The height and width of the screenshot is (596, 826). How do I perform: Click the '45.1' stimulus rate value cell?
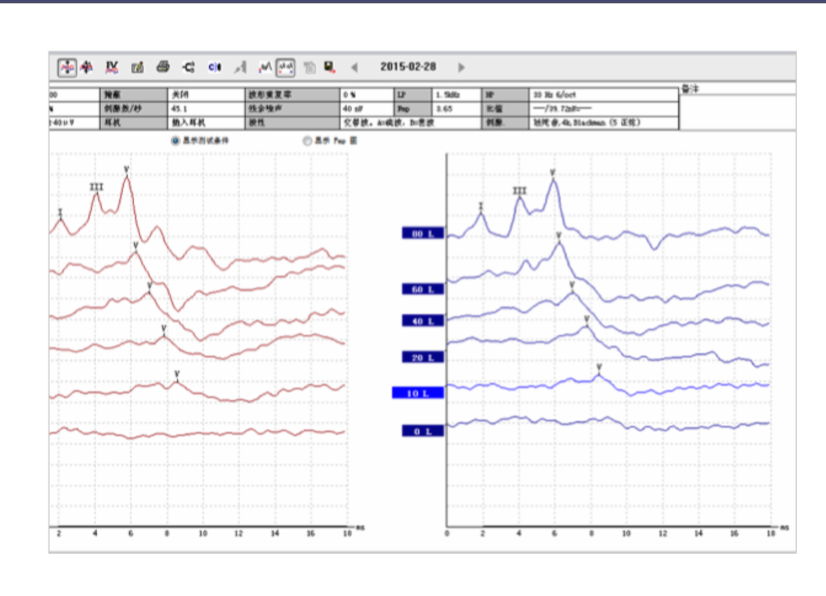pyautogui.click(x=206, y=109)
